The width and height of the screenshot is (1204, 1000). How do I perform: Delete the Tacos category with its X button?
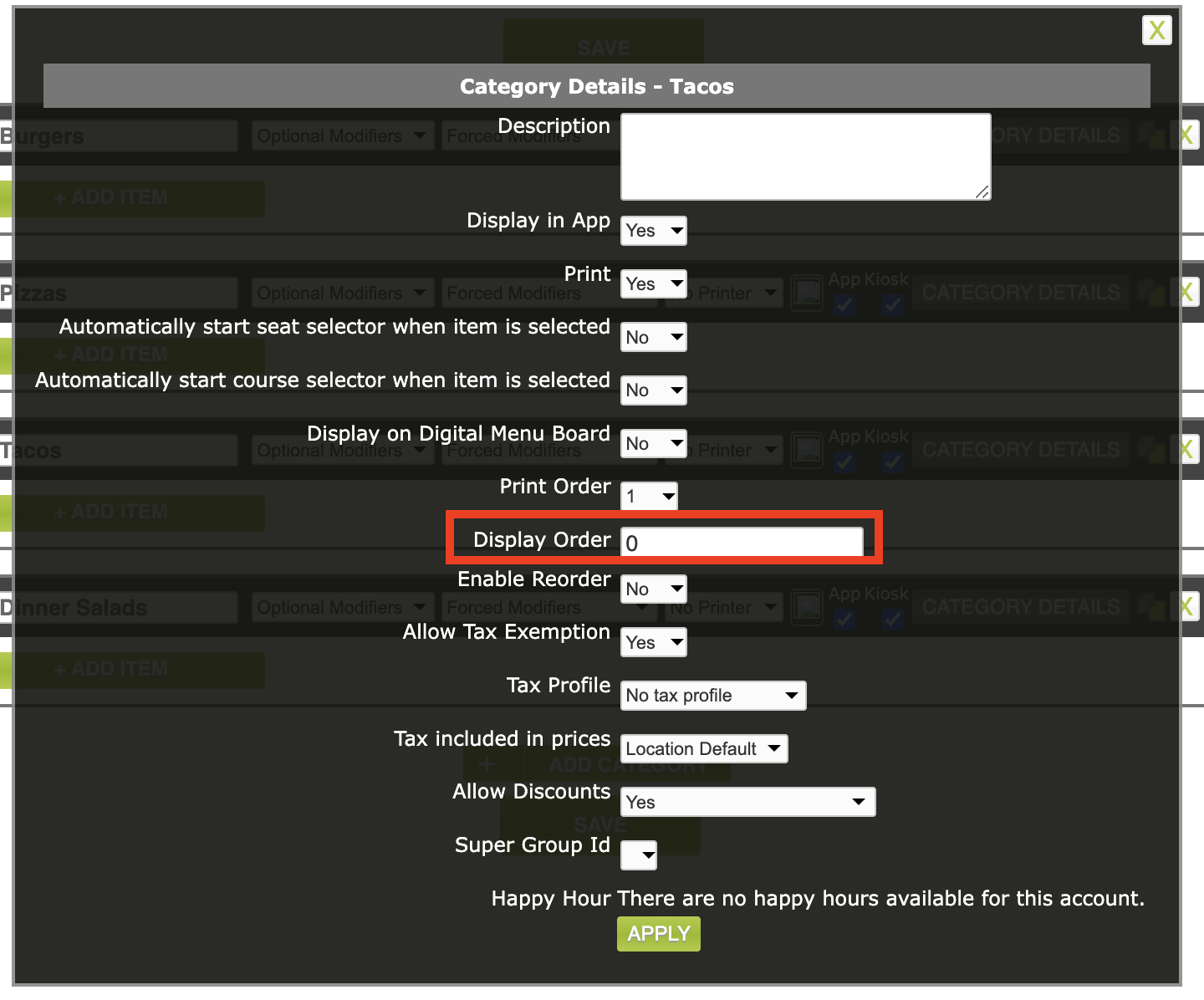coord(1186,450)
